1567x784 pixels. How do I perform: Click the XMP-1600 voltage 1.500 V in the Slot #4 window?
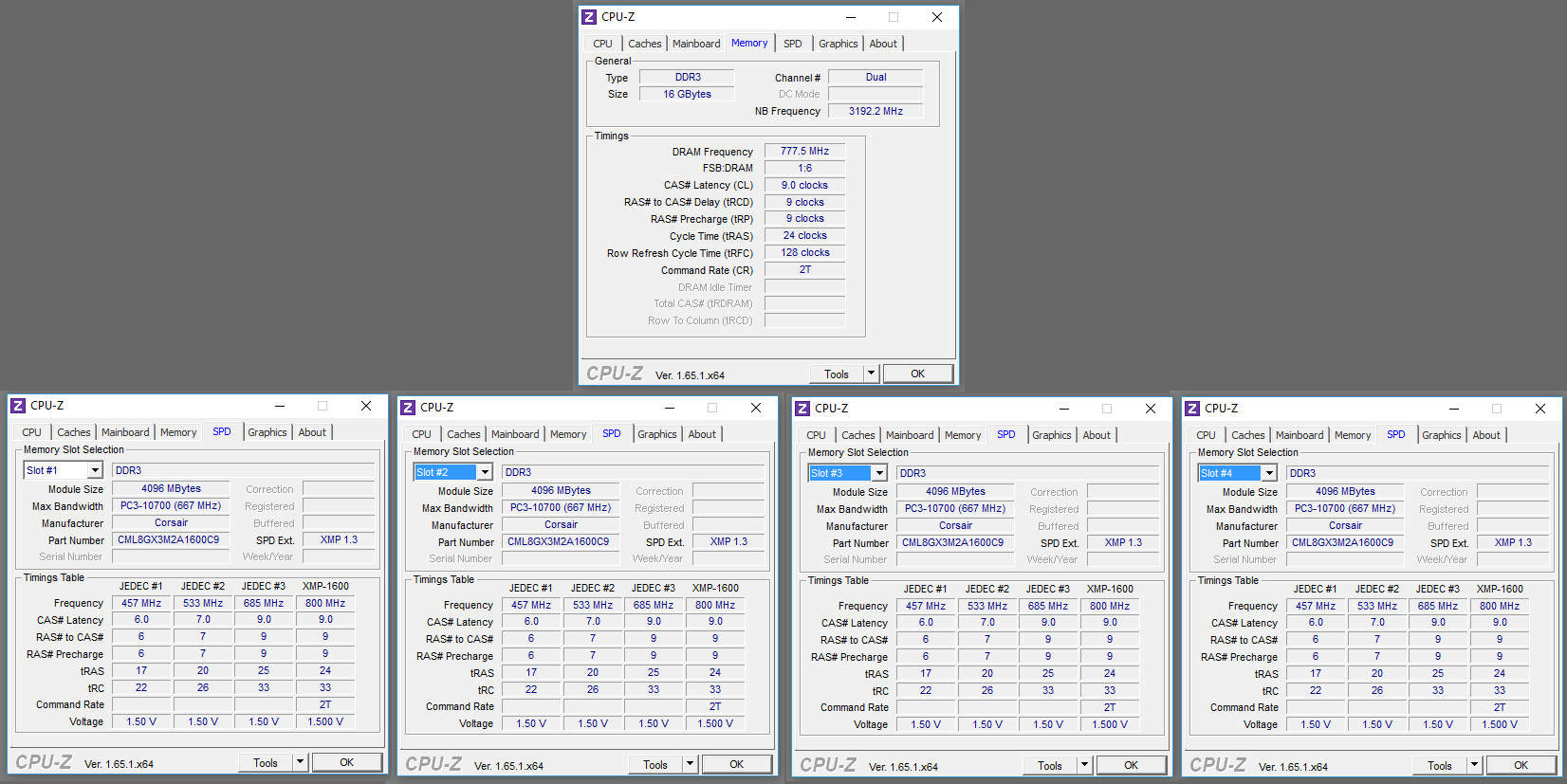tap(1500, 724)
